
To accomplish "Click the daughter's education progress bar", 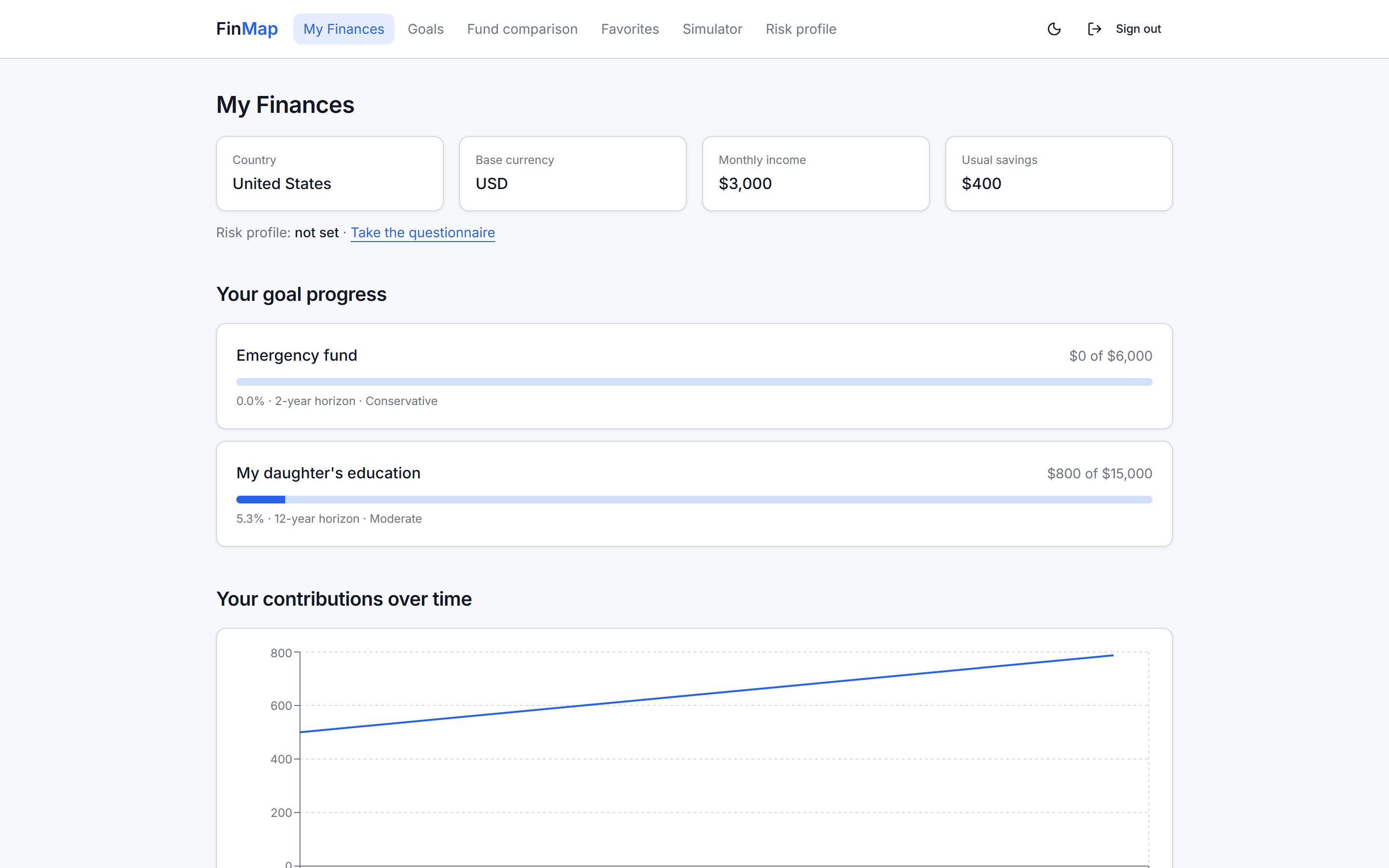I will tap(694, 500).
